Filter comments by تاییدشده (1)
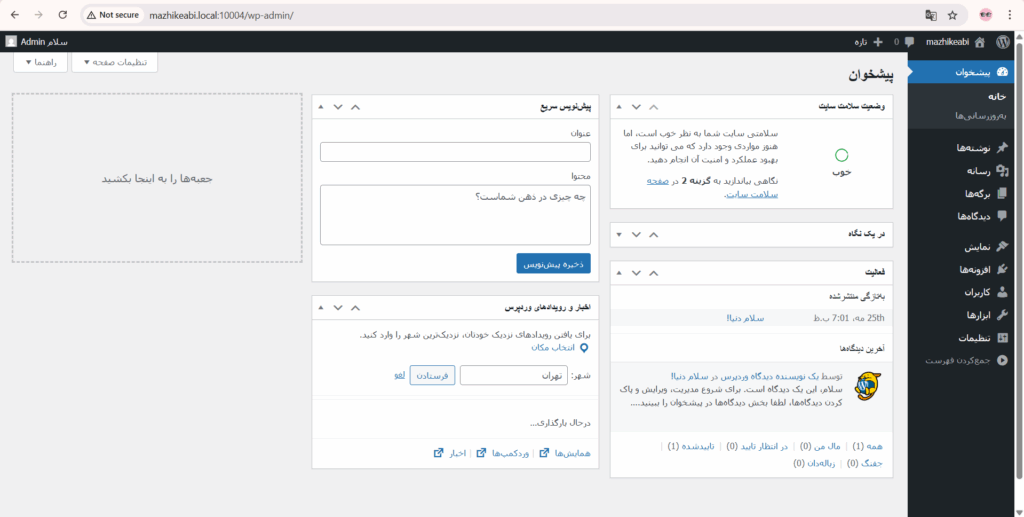The image size is (1024, 517). point(691,446)
